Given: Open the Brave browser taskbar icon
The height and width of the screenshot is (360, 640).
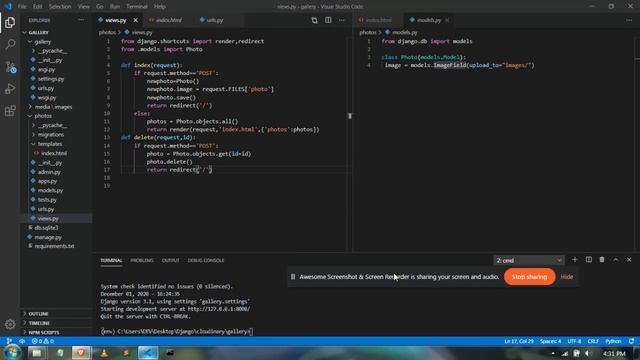Looking at the screenshot, I should pyautogui.click(x=81, y=353).
